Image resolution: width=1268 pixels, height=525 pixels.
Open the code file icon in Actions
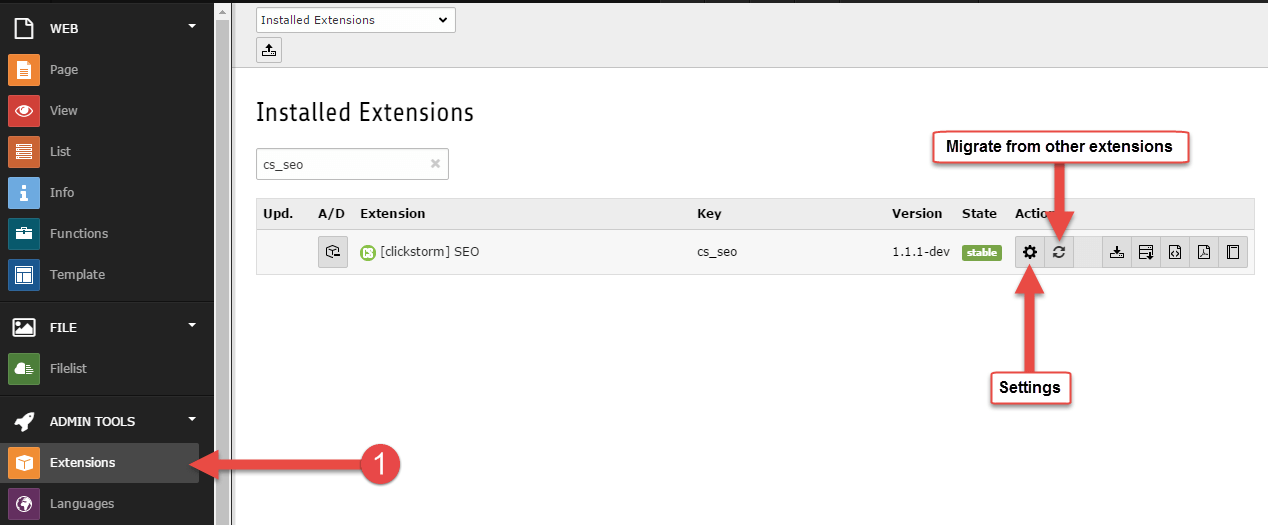coord(1175,253)
